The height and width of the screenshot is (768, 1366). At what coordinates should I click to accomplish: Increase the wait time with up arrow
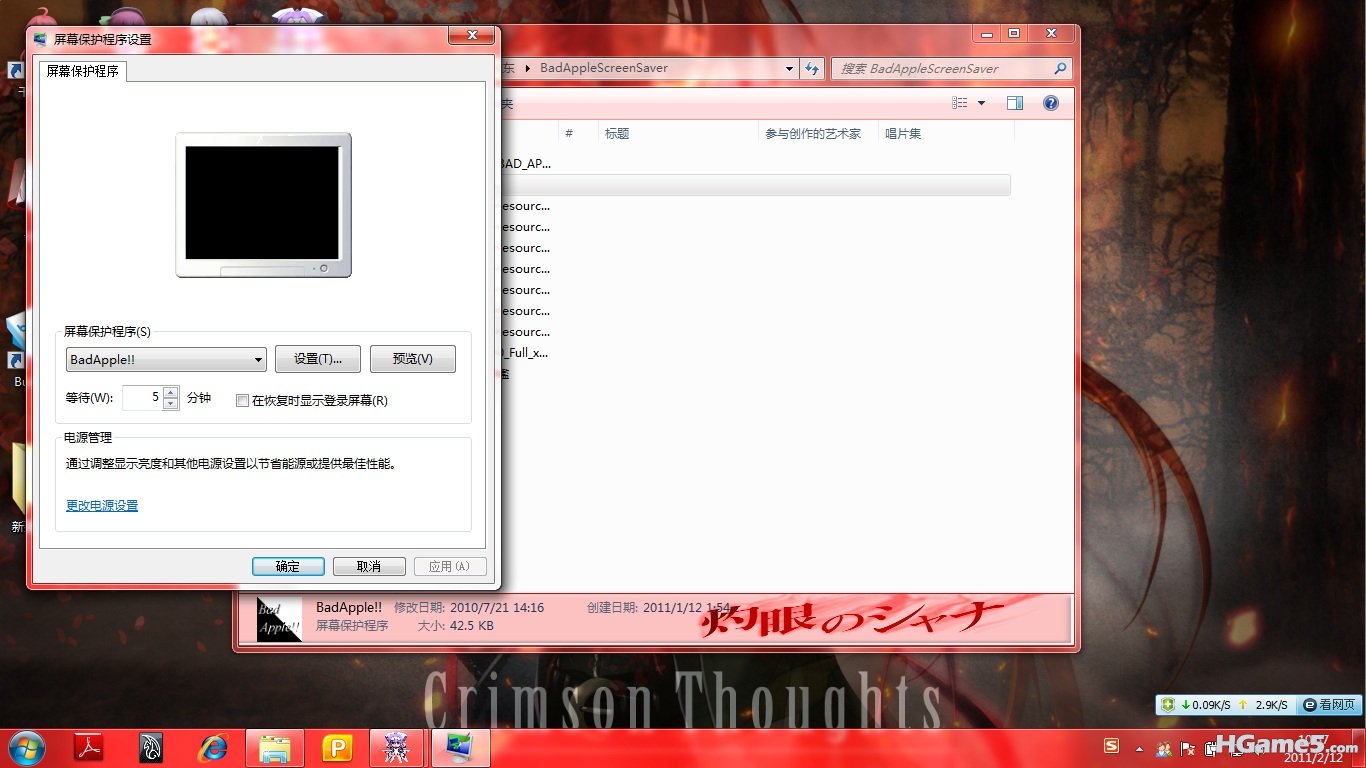point(171,392)
